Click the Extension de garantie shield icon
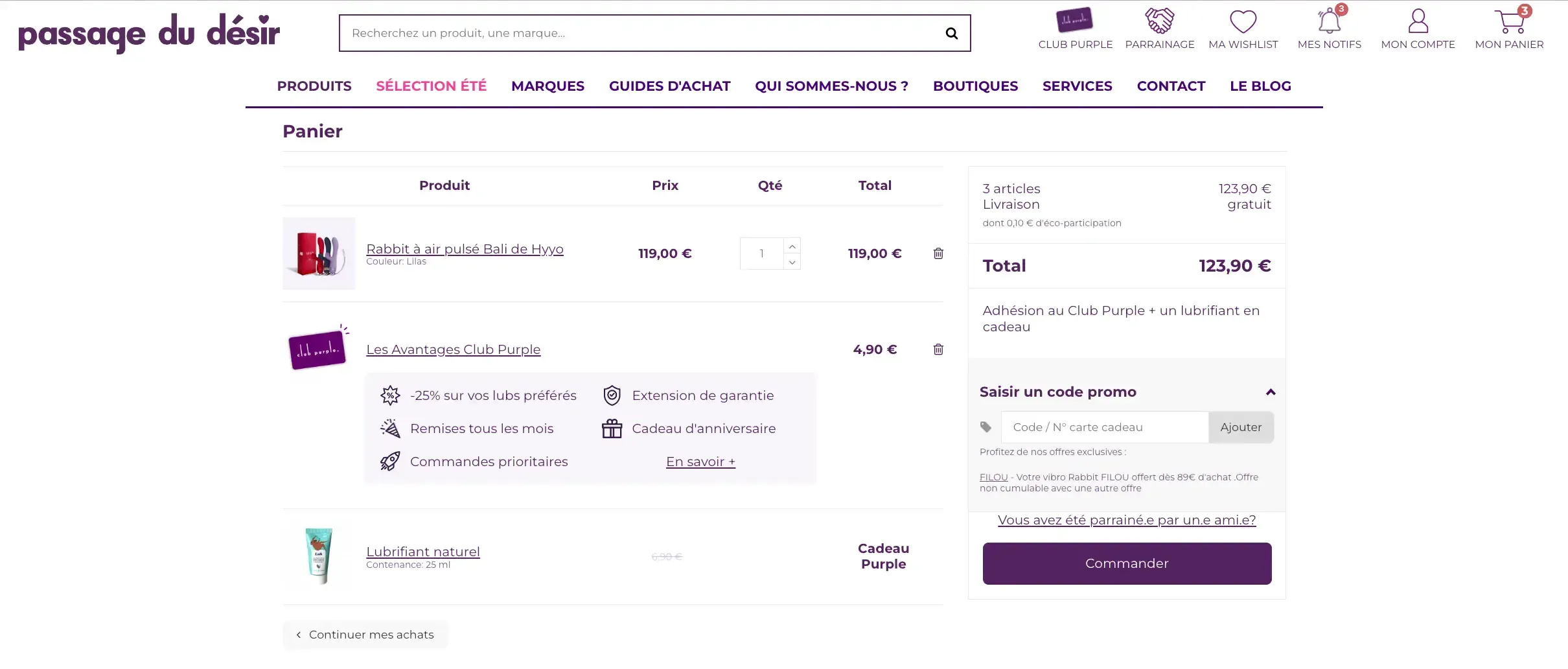The image size is (1568, 669). point(612,395)
